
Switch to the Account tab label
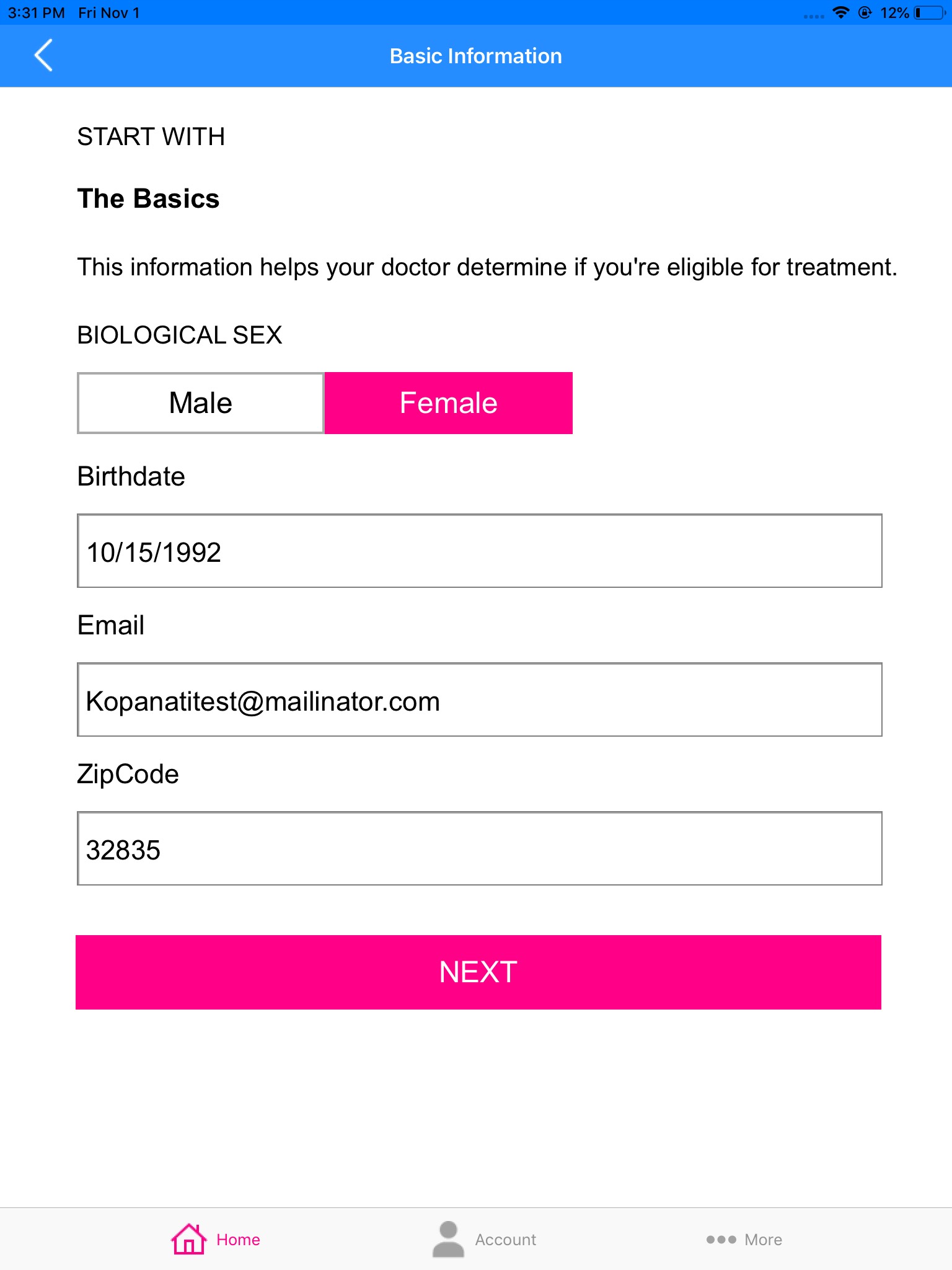506,1240
